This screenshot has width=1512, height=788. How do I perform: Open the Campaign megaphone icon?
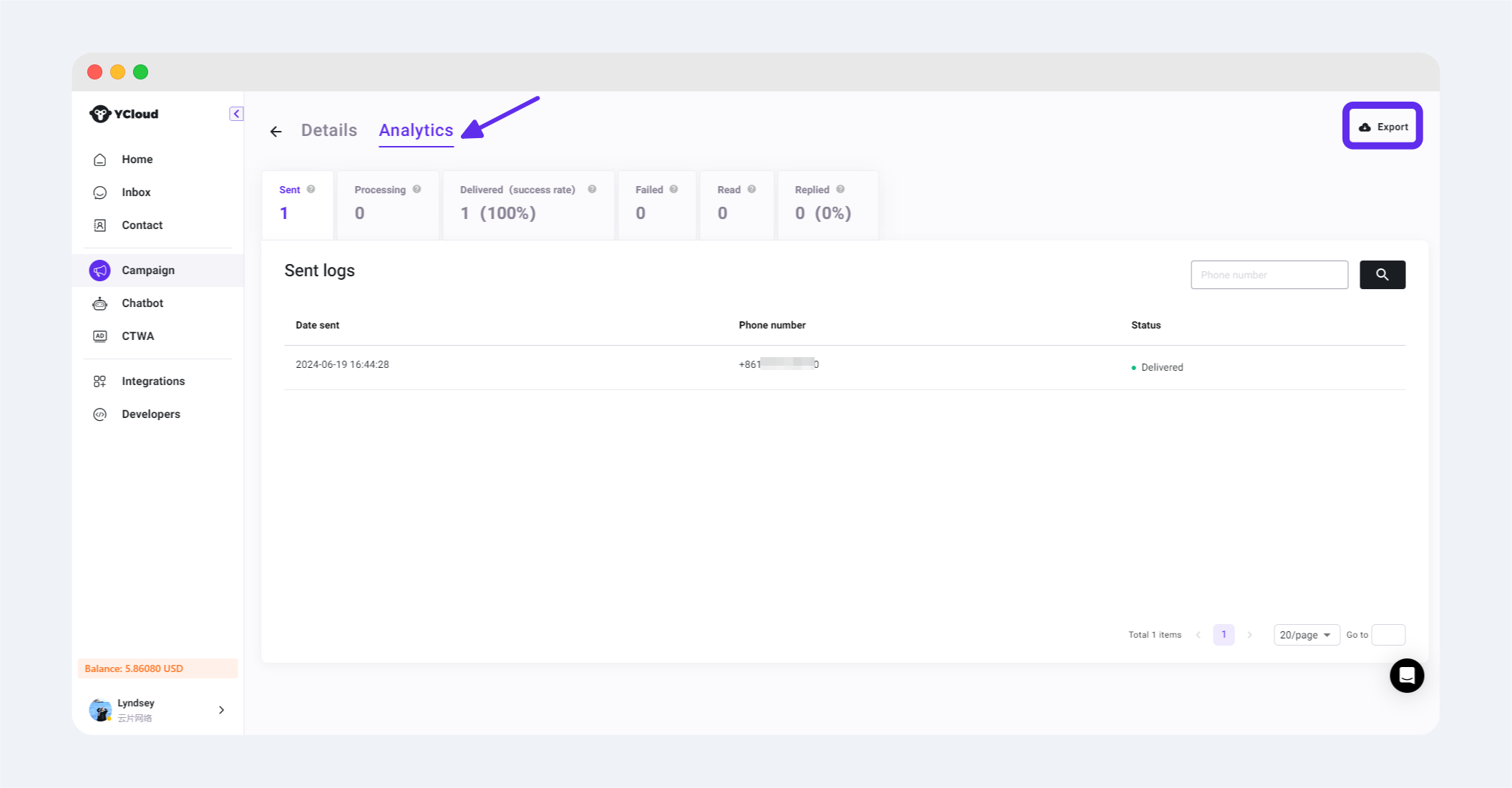pos(100,271)
